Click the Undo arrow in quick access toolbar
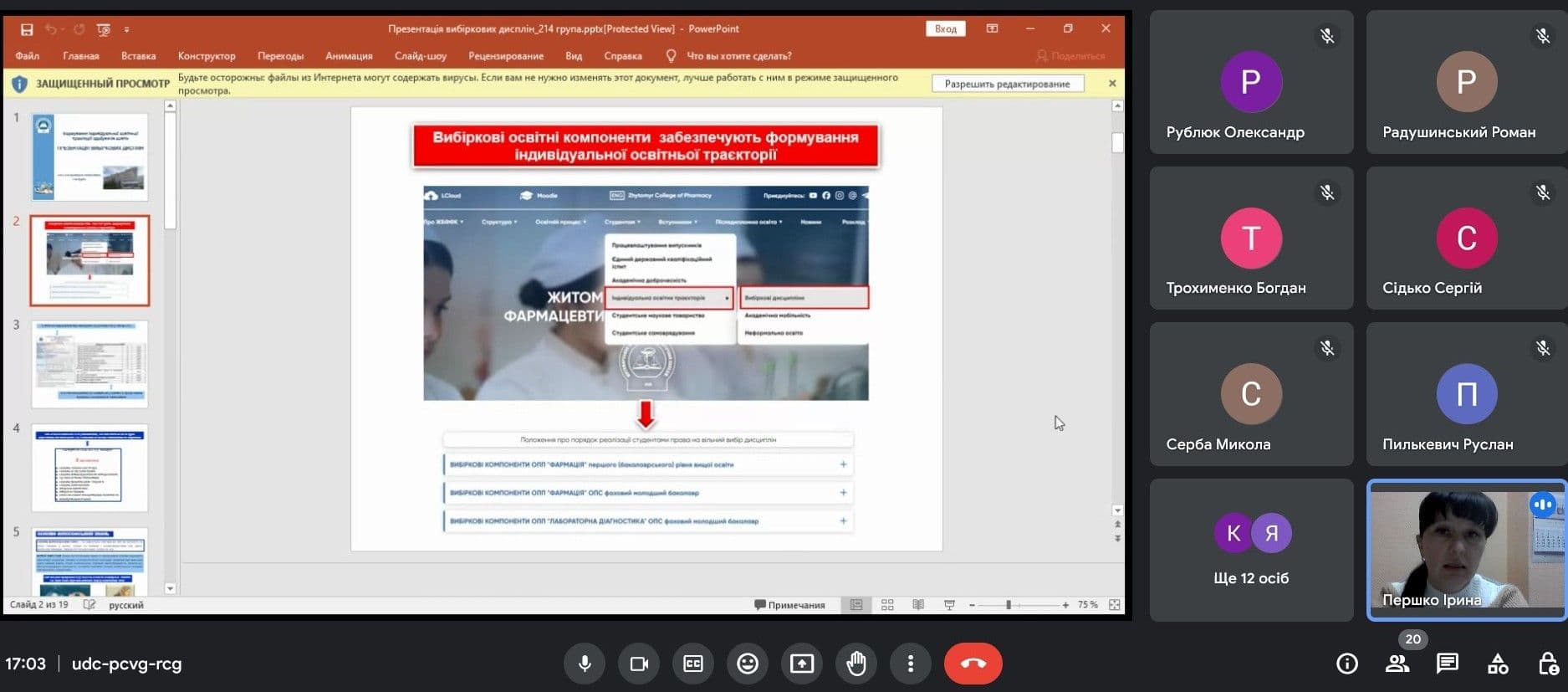The image size is (1568, 692). click(x=52, y=29)
